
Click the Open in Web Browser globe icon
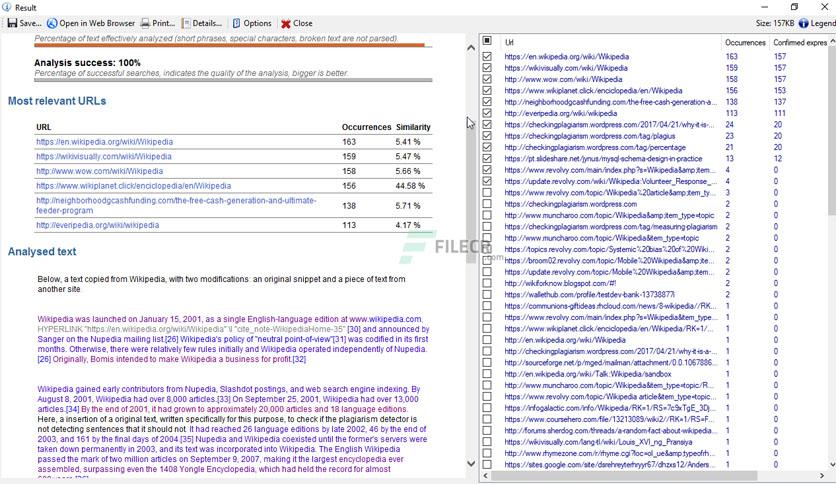tap(52, 23)
